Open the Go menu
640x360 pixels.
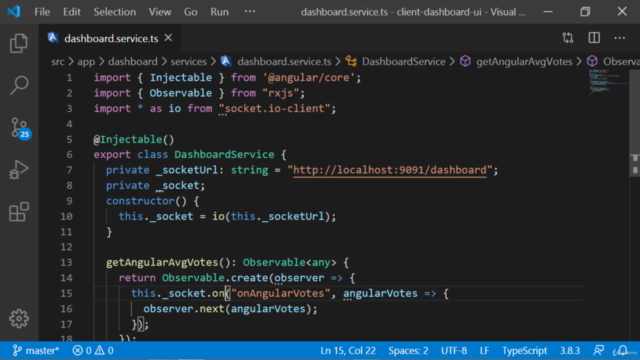pyautogui.click(x=190, y=12)
